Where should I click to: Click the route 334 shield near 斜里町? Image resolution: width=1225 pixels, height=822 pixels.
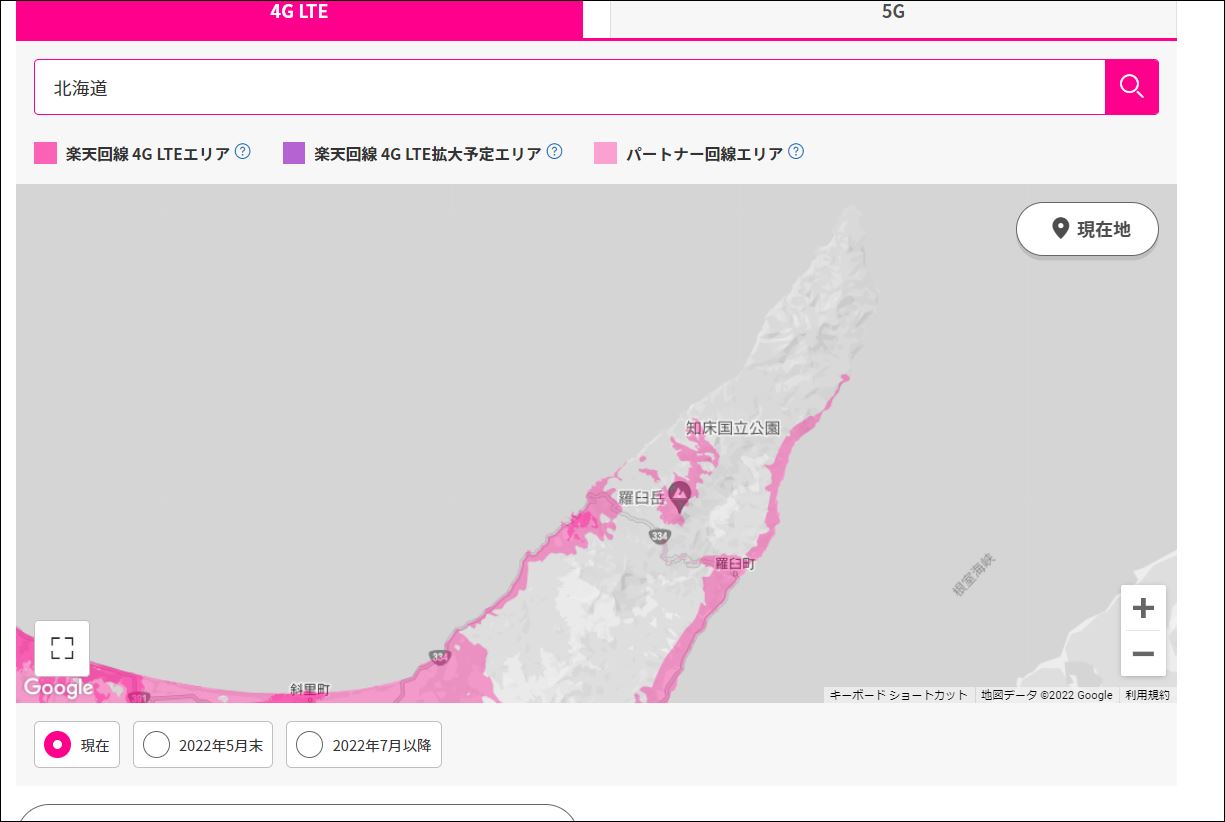(440, 657)
